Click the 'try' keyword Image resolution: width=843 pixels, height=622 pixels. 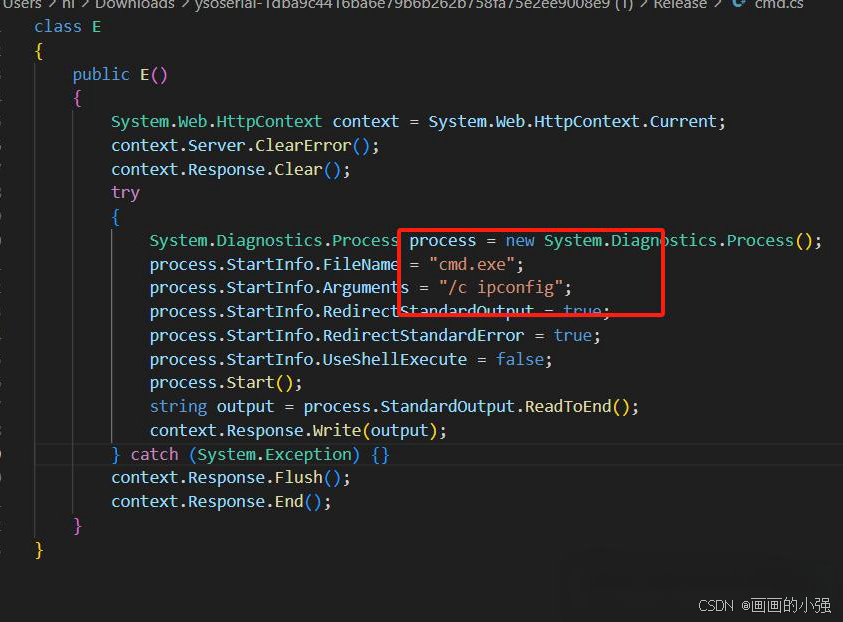pos(125,193)
